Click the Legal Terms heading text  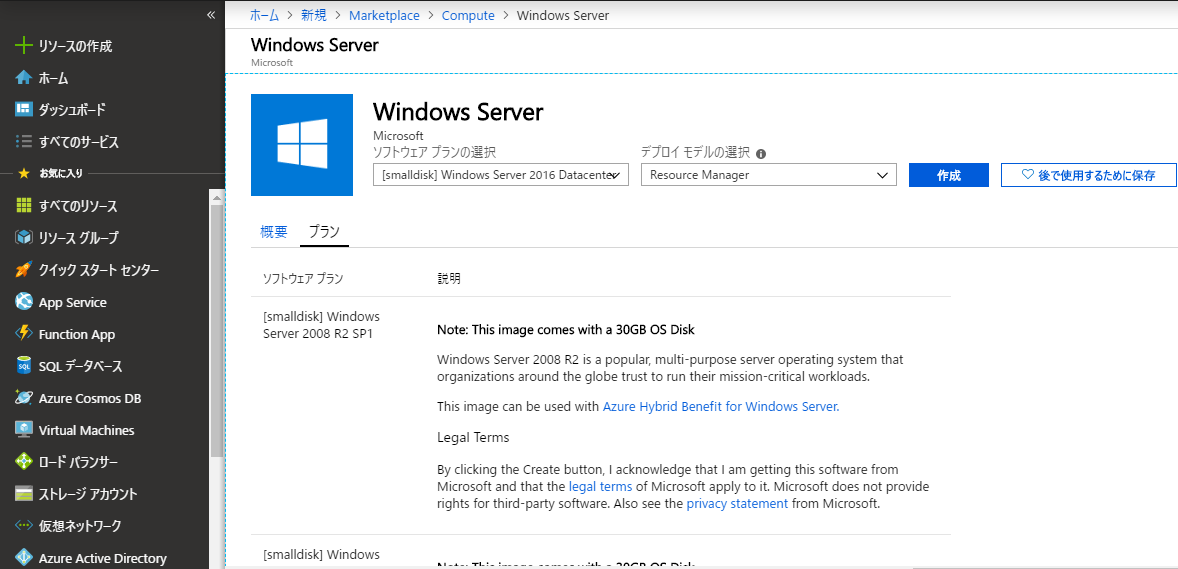[473, 437]
